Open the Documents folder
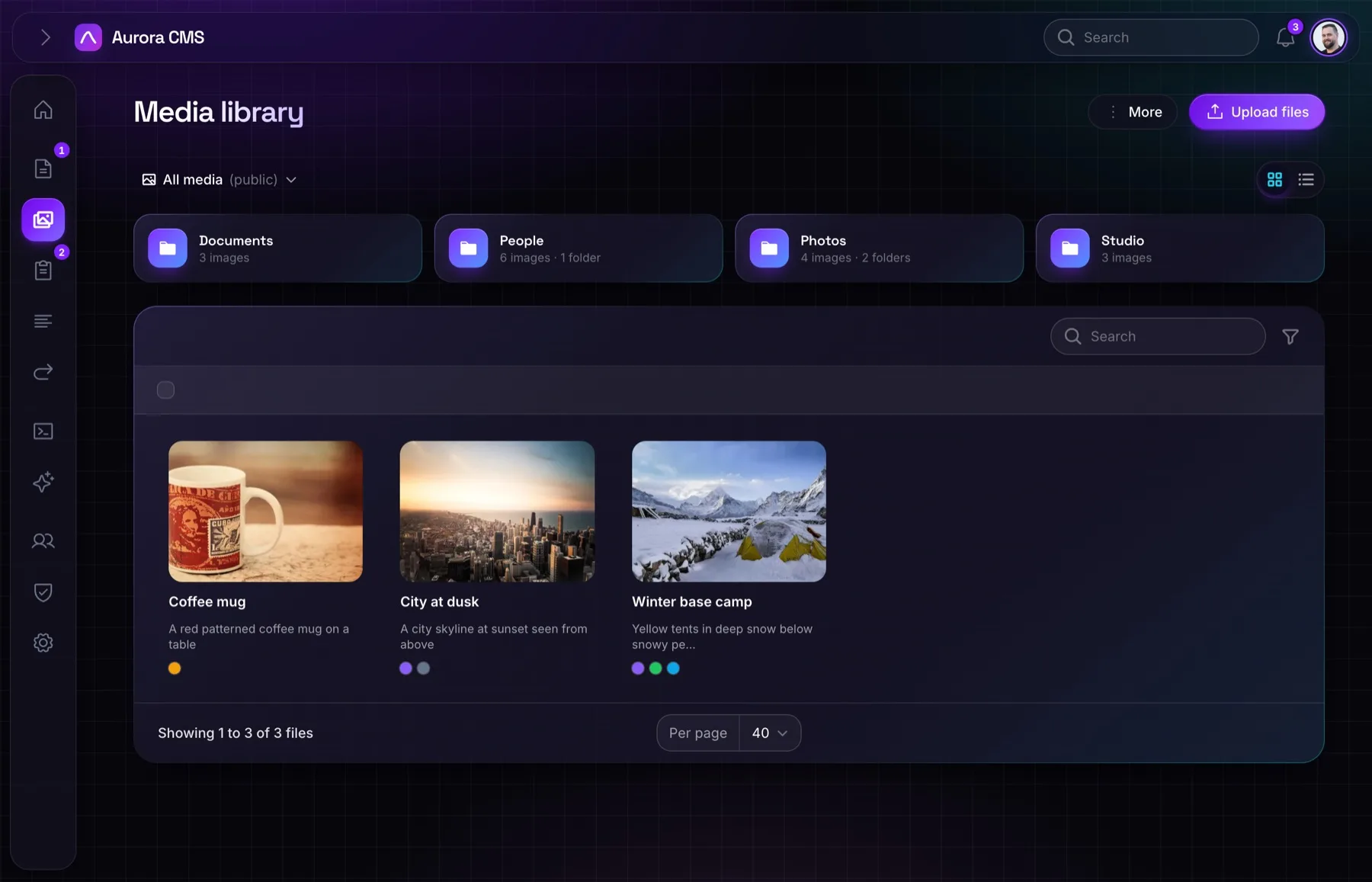1372x882 pixels. 277,249
